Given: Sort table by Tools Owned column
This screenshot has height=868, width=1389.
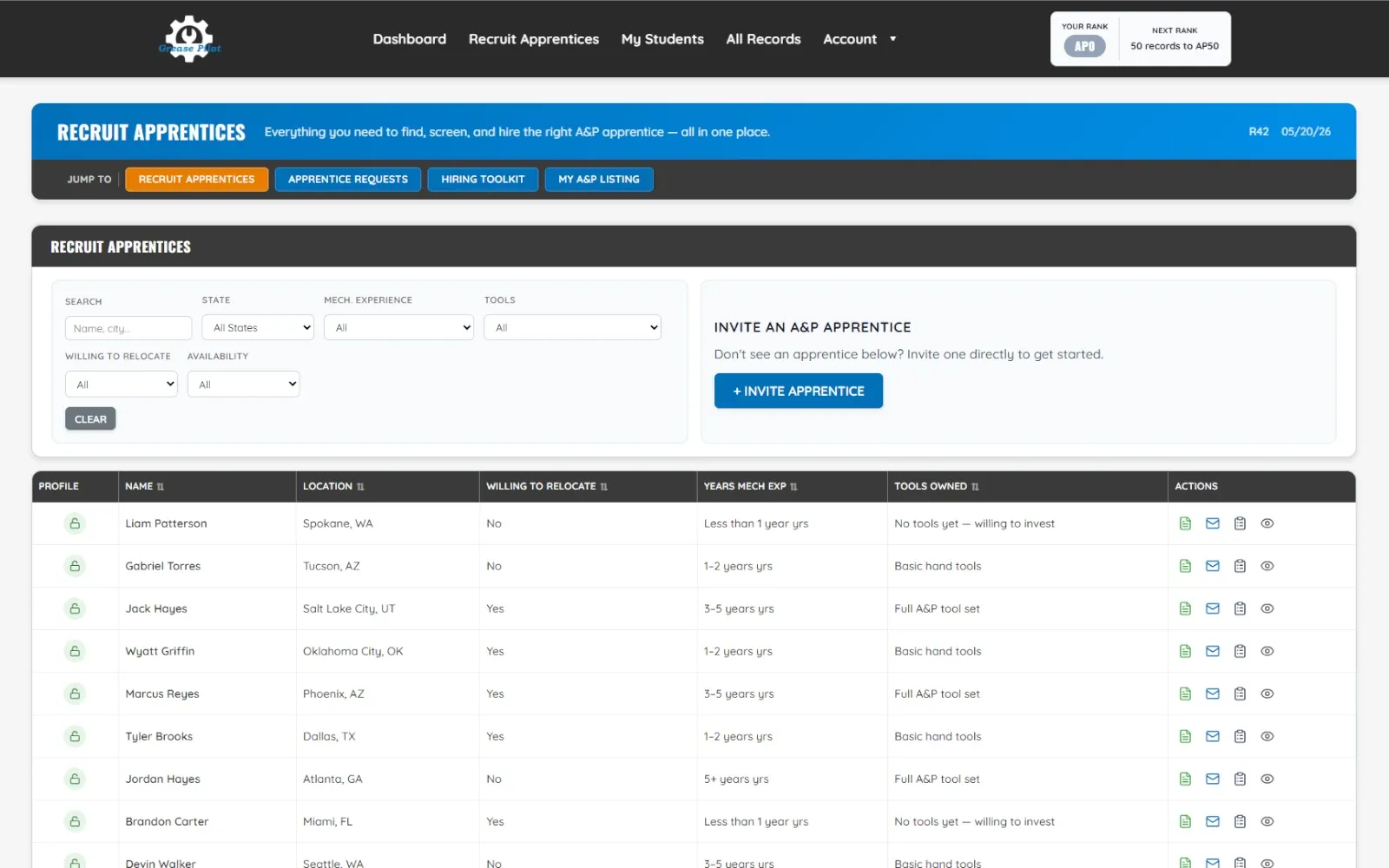Looking at the screenshot, I should pyautogui.click(x=937, y=486).
